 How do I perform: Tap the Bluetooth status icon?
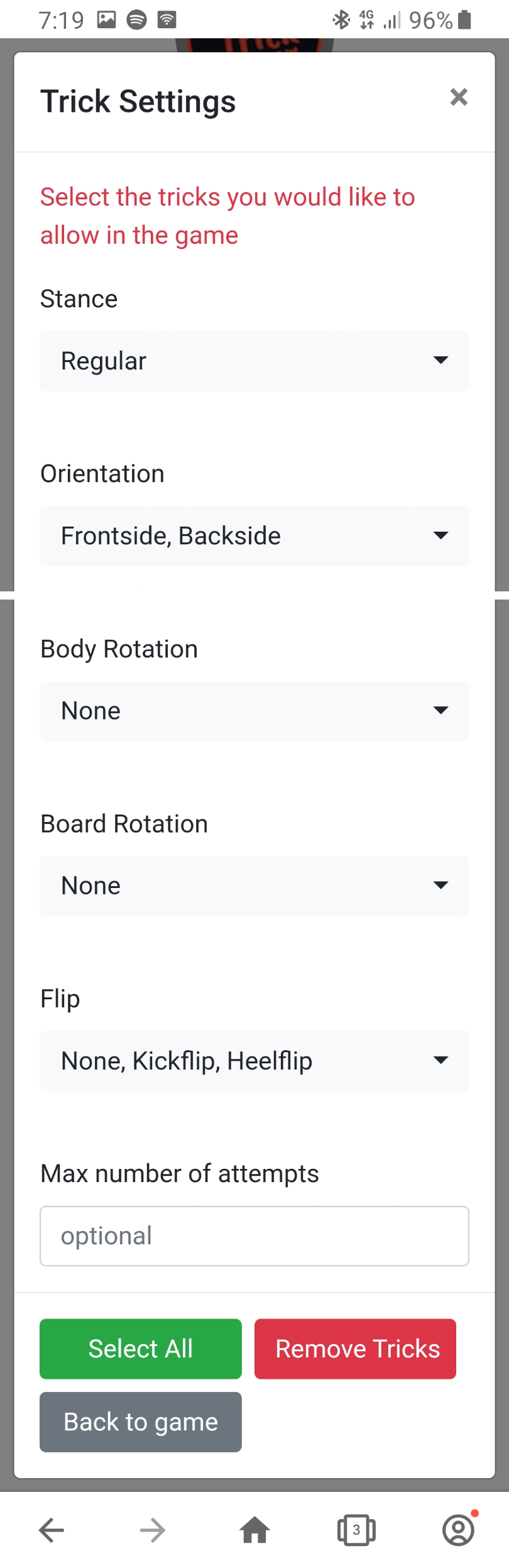point(341,20)
